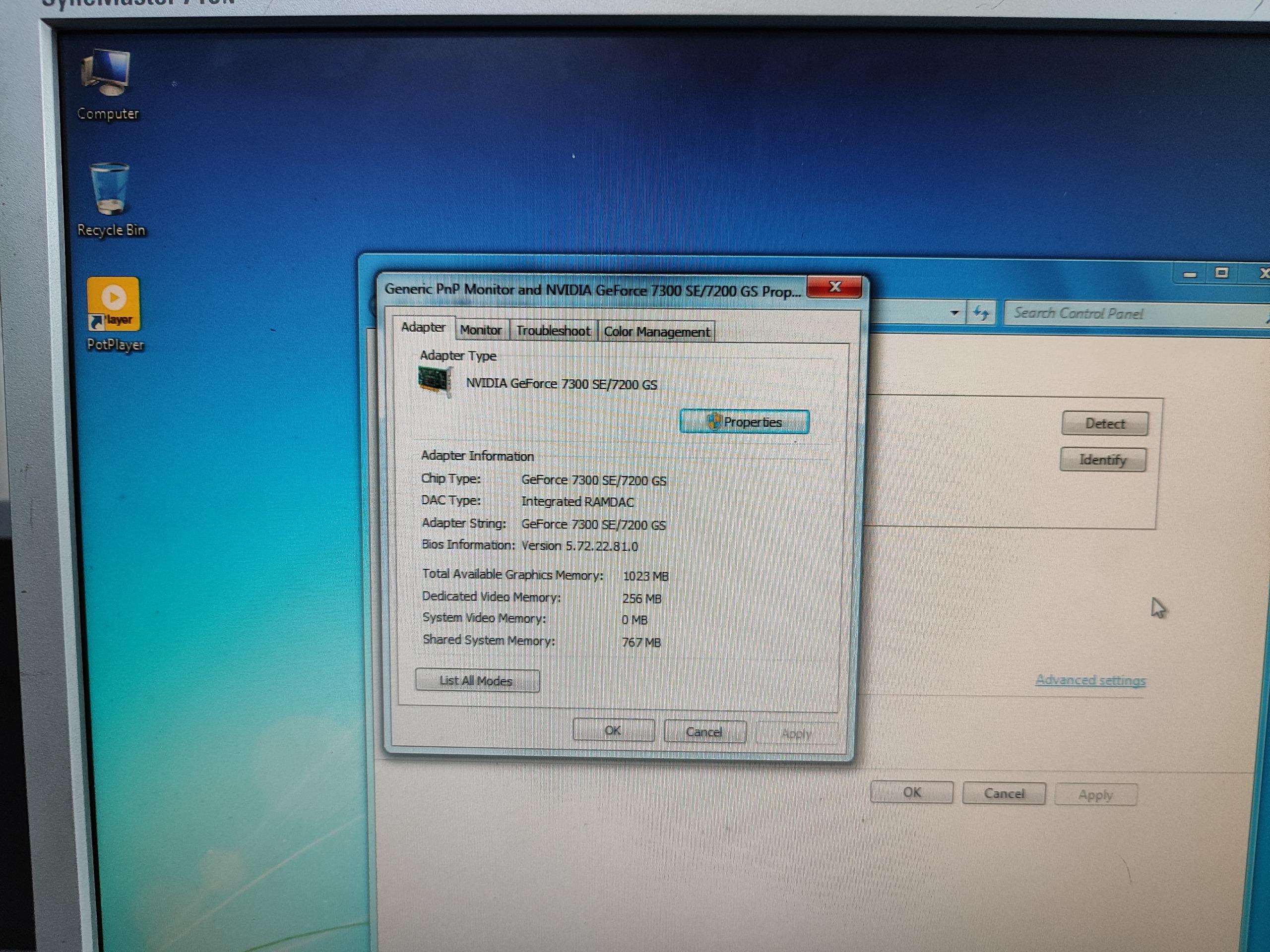Image resolution: width=1270 pixels, height=952 pixels.
Task: Open the Troubleshoot tab
Action: pos(554,331)
